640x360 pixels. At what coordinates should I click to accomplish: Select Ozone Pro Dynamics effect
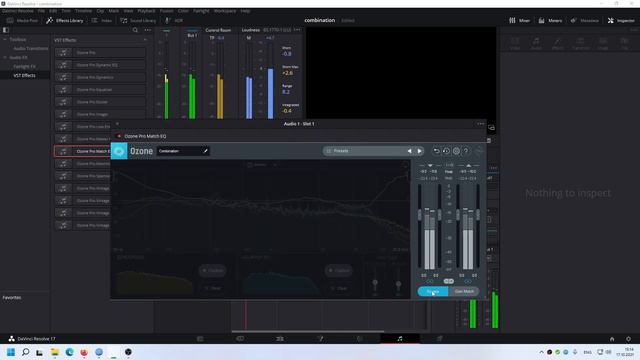pyautogui.click(x=100, y=77)
